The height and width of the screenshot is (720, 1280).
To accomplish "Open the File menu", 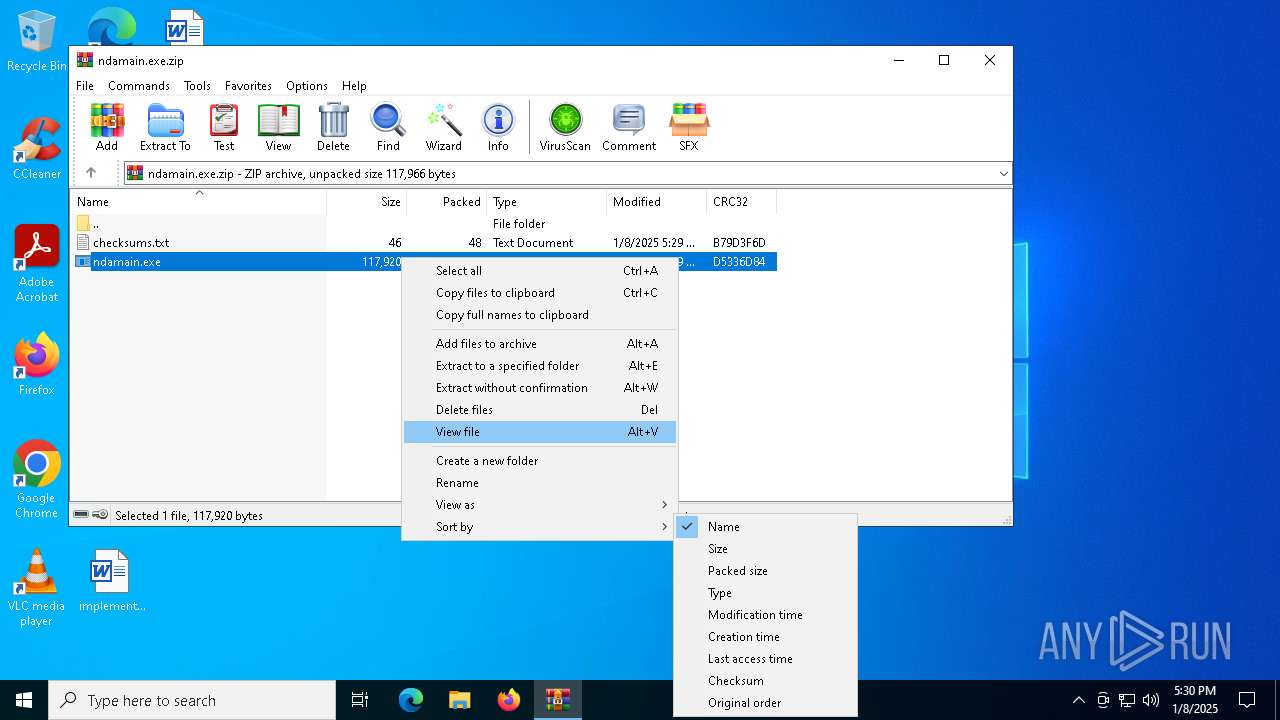I will [x=85, y=86].
